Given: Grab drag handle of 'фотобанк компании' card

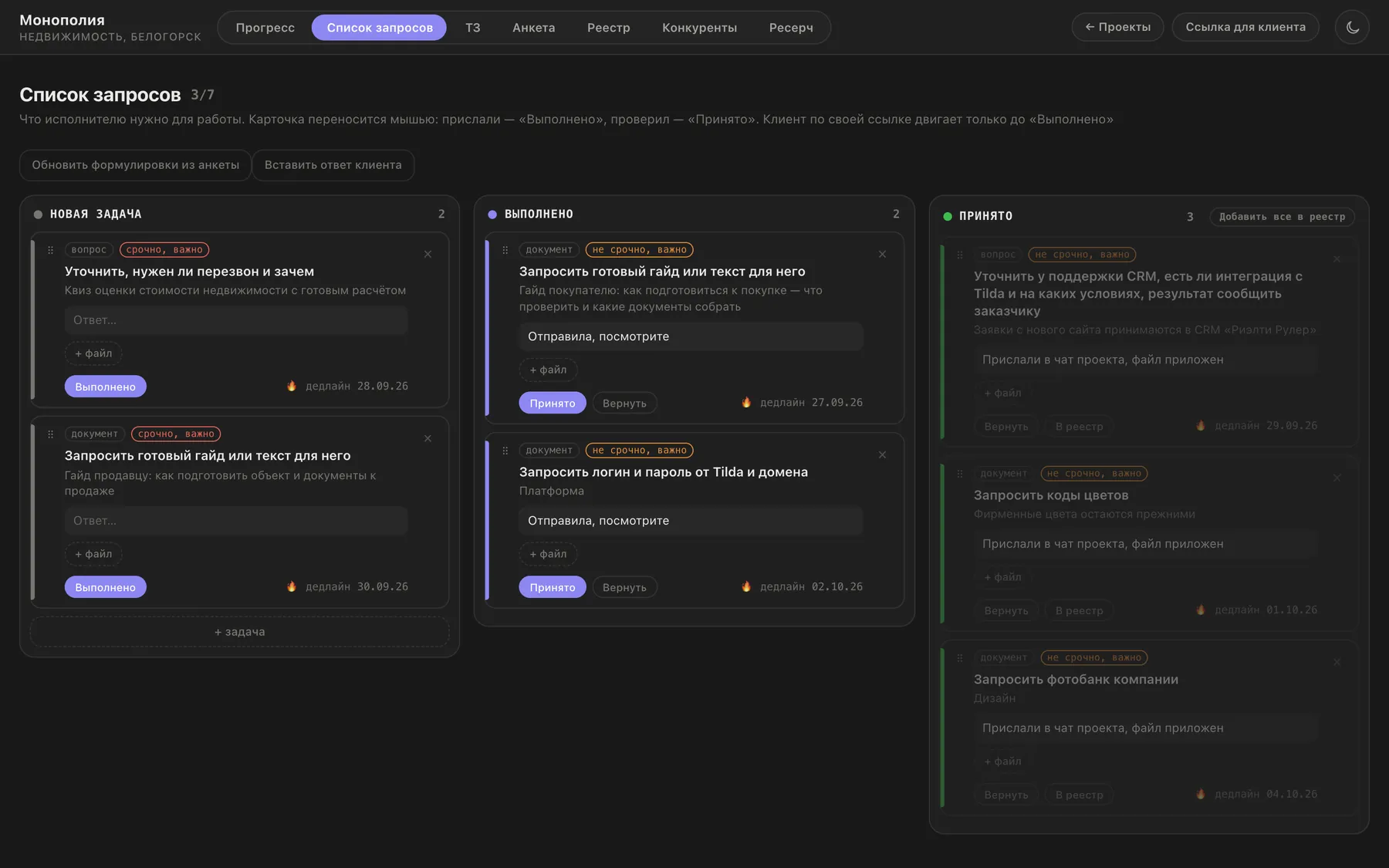Looking at the screenshot, I should tap(960, 658).
